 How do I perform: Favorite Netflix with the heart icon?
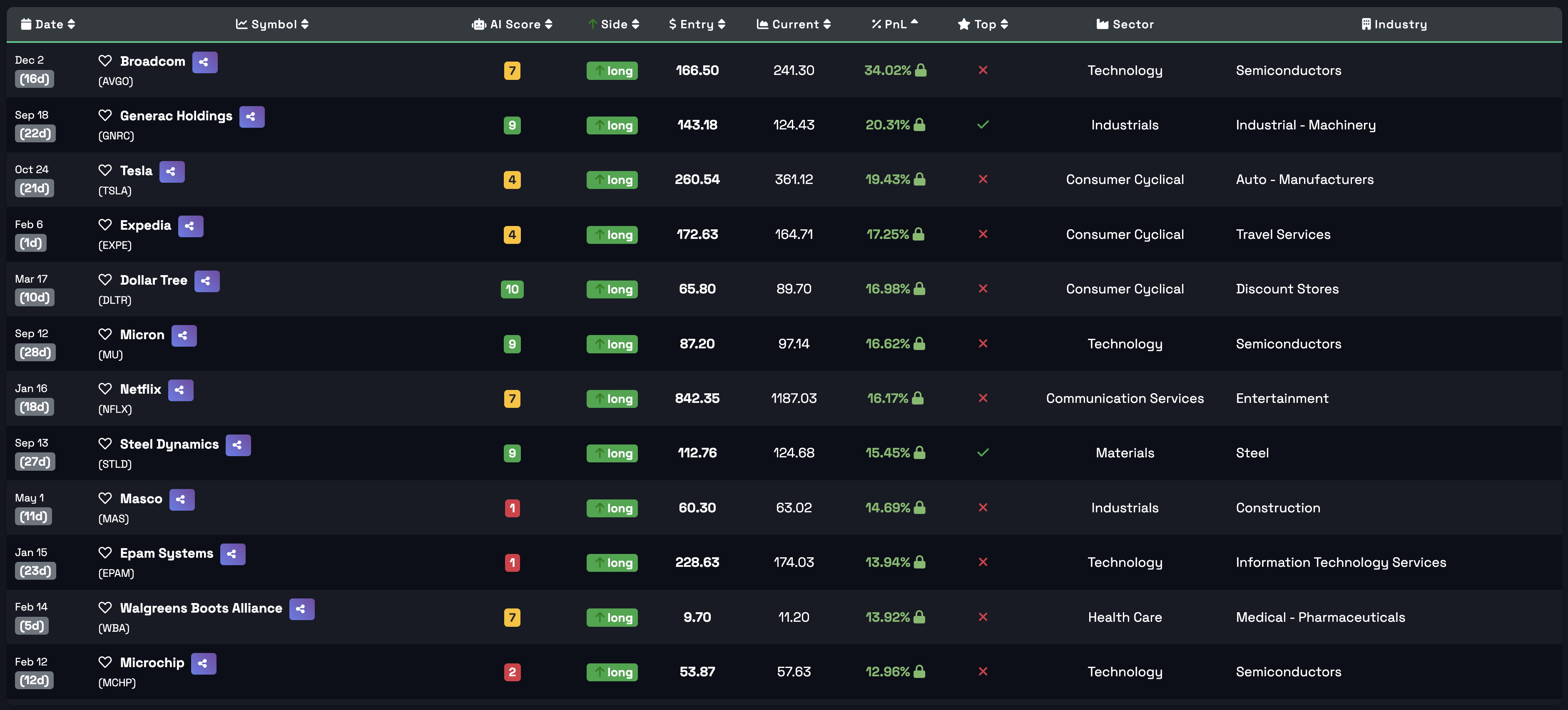[x=105, y=389]
